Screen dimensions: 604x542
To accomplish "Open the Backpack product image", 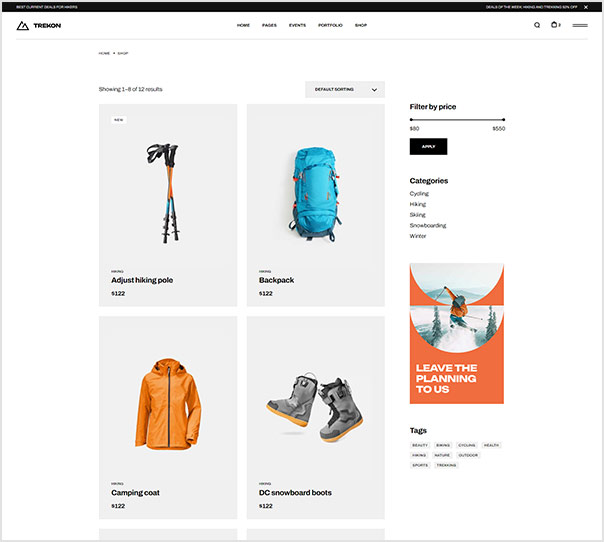I will tap(315, 187).
